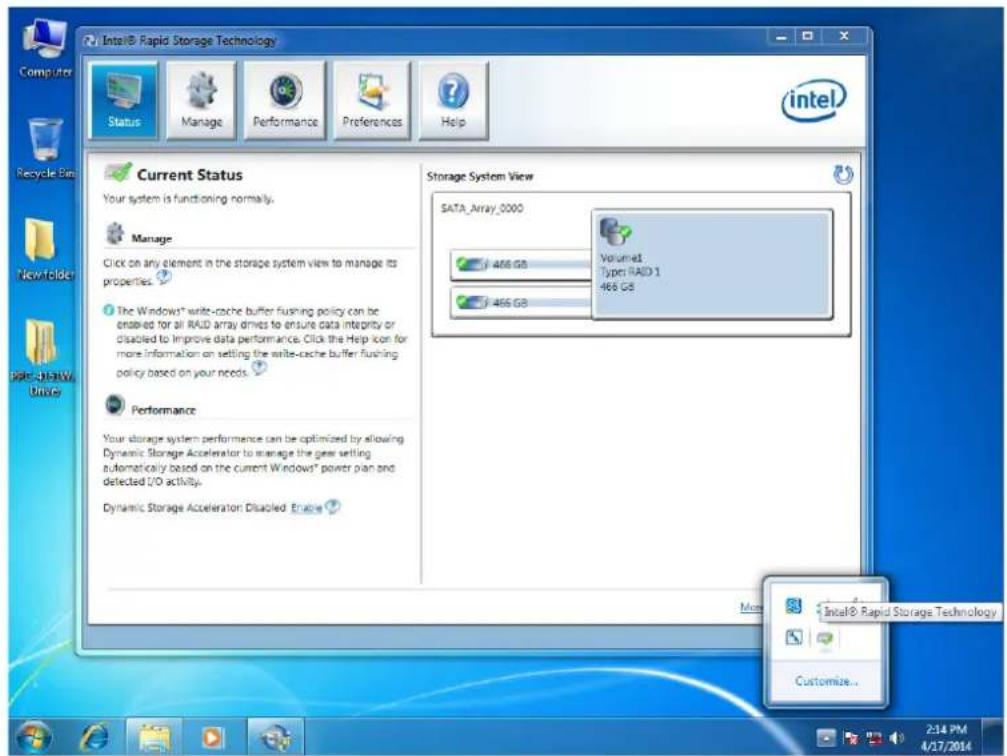Viewport: 1007px width, 756px height.
Task: Open the Help tab
Action: click(x=453, y=100)
